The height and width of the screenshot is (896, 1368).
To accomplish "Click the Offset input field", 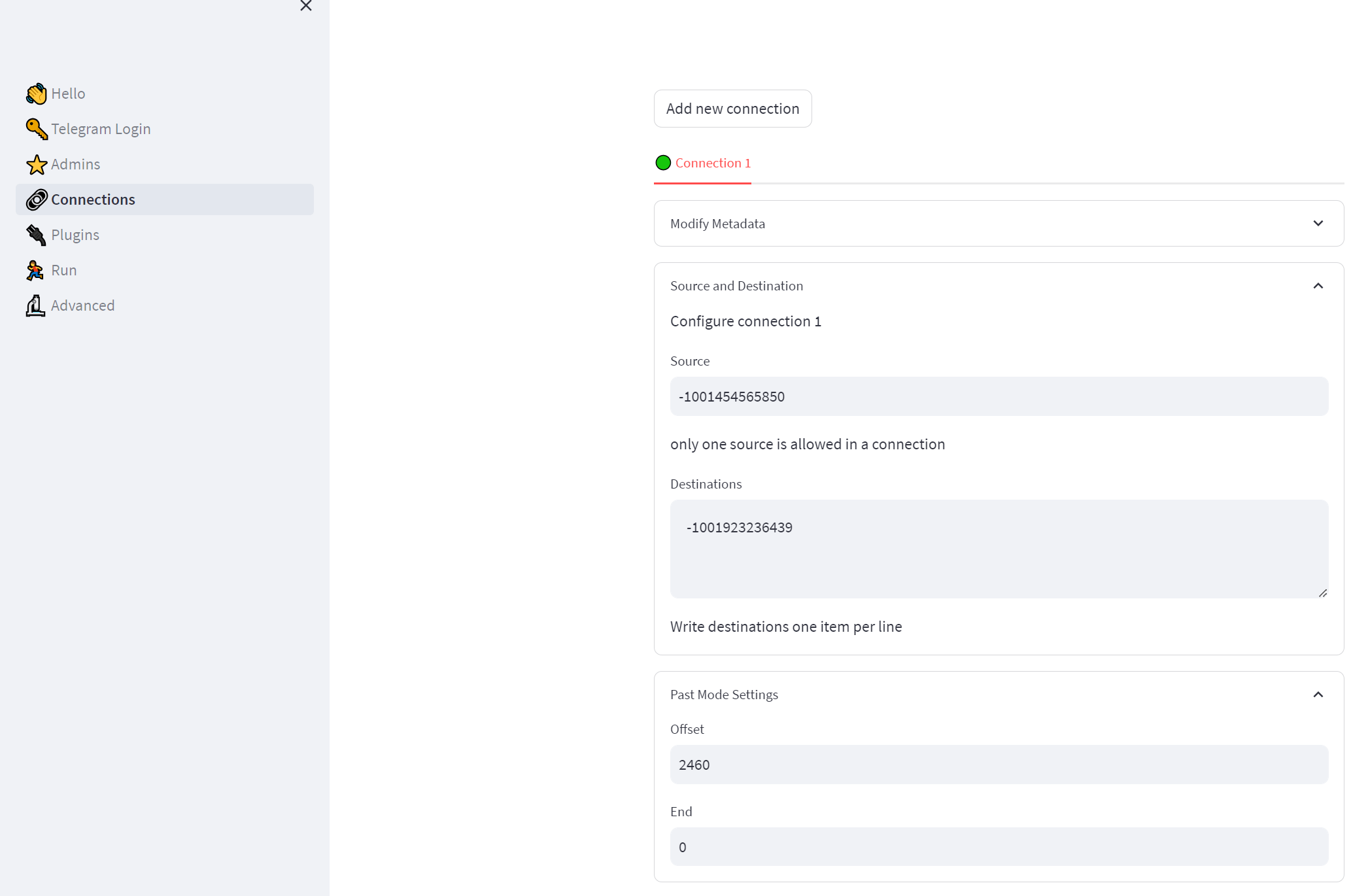I will pyautogui.click(x=998, y=764).
